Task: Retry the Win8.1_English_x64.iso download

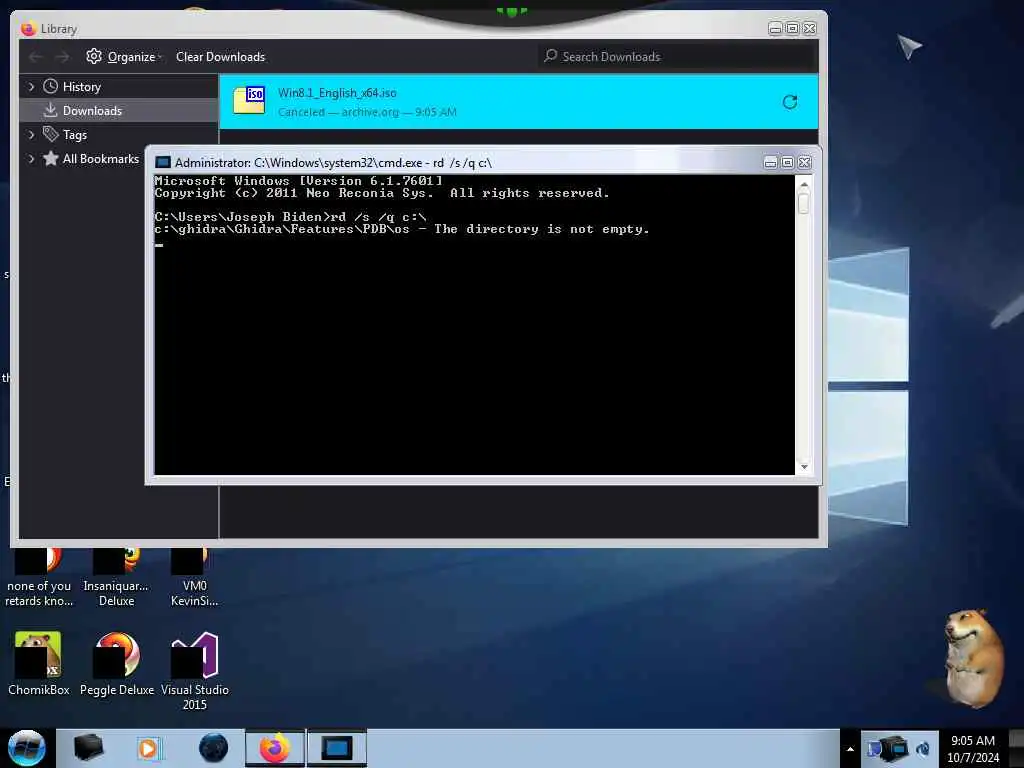Action: click(x=790, y=102)
